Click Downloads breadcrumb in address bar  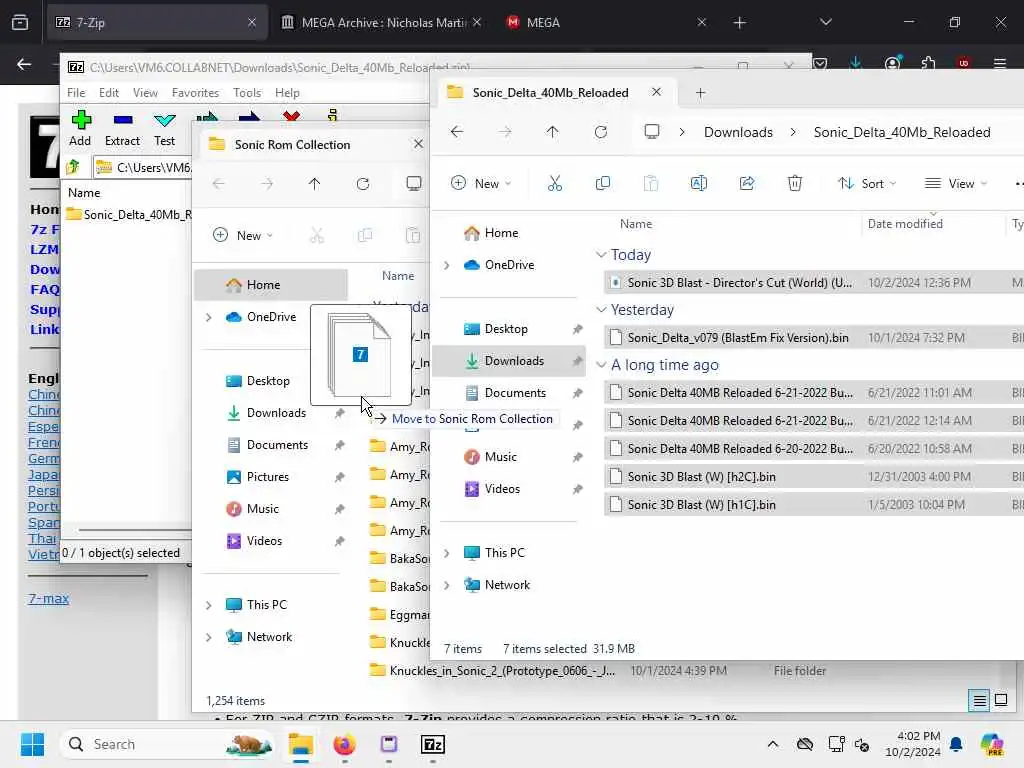(738, 132)
